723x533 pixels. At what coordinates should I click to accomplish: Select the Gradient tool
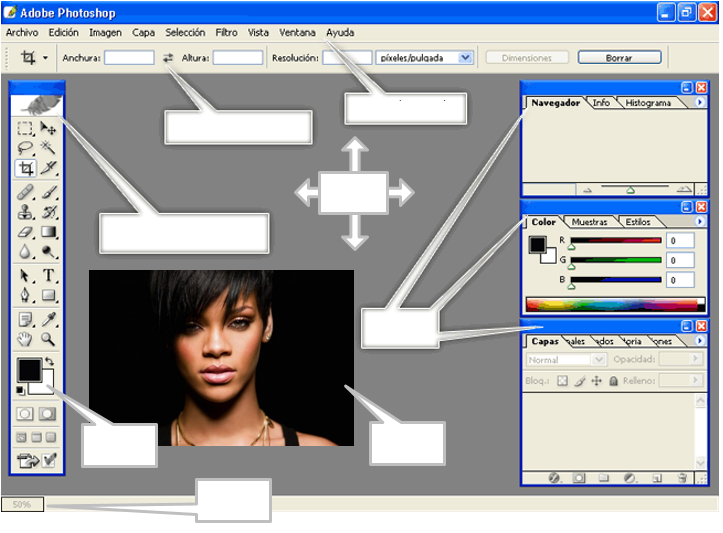coord(48,232)
